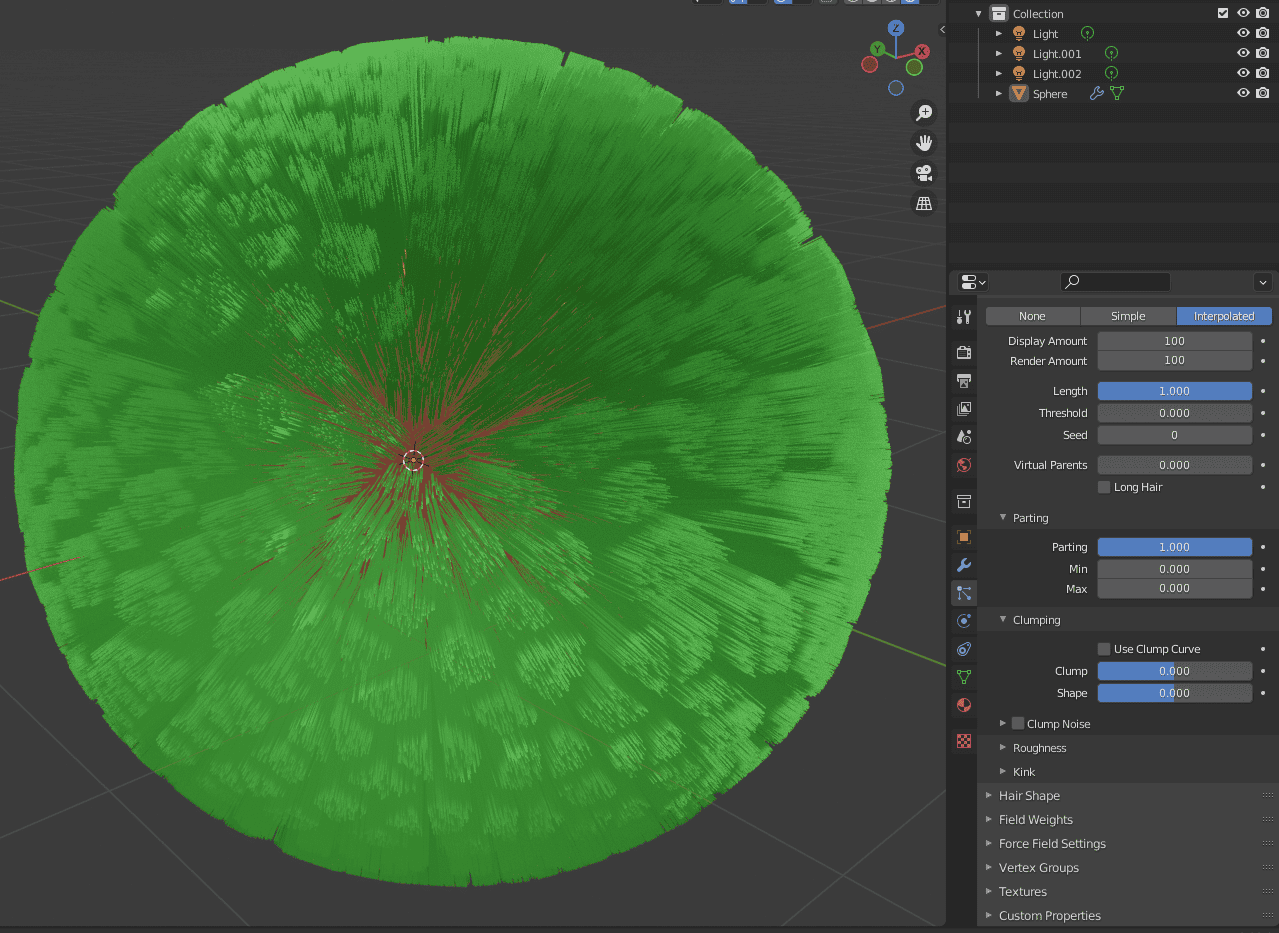Hide the Light.001 object in viewport
This screenshot has height=933, width=1279.
(1241, 53)
